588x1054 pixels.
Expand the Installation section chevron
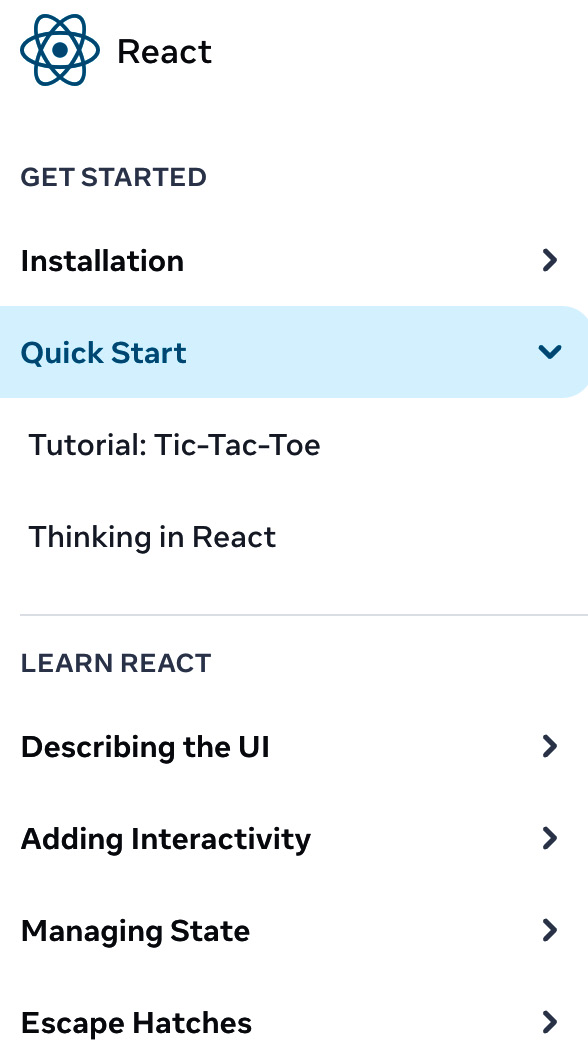click(549, 260)
